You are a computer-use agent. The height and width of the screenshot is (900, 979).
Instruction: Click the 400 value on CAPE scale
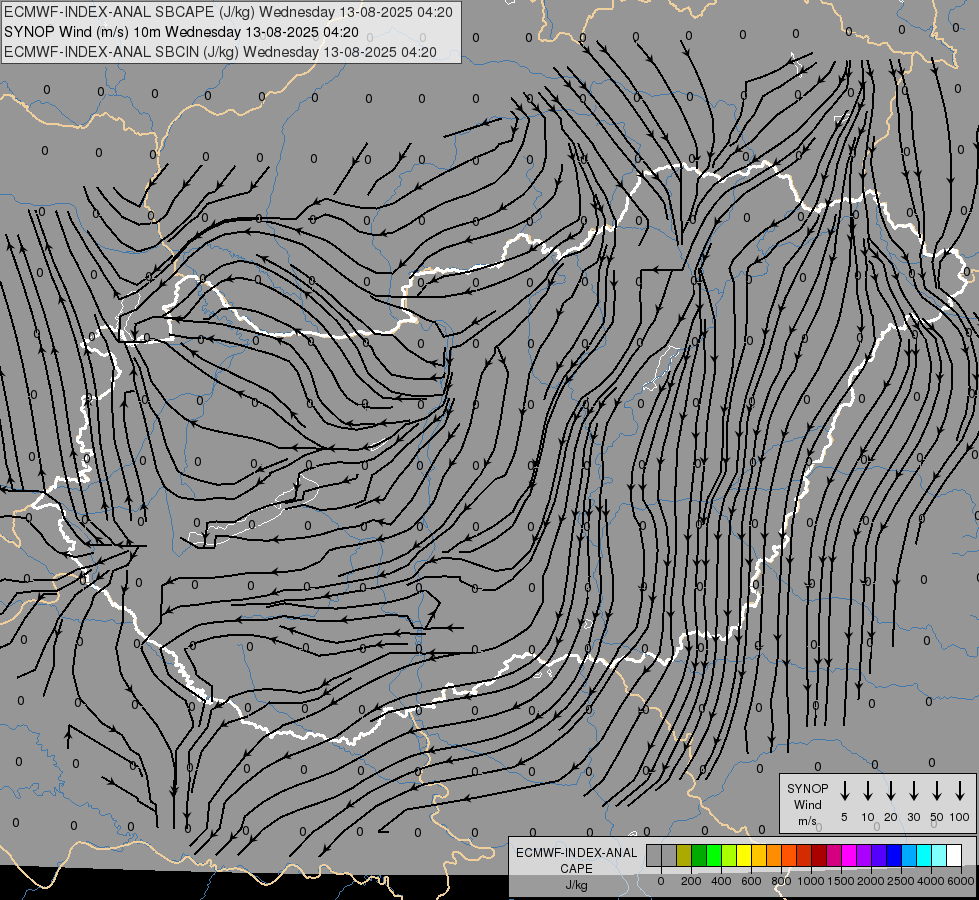point(721,881)
